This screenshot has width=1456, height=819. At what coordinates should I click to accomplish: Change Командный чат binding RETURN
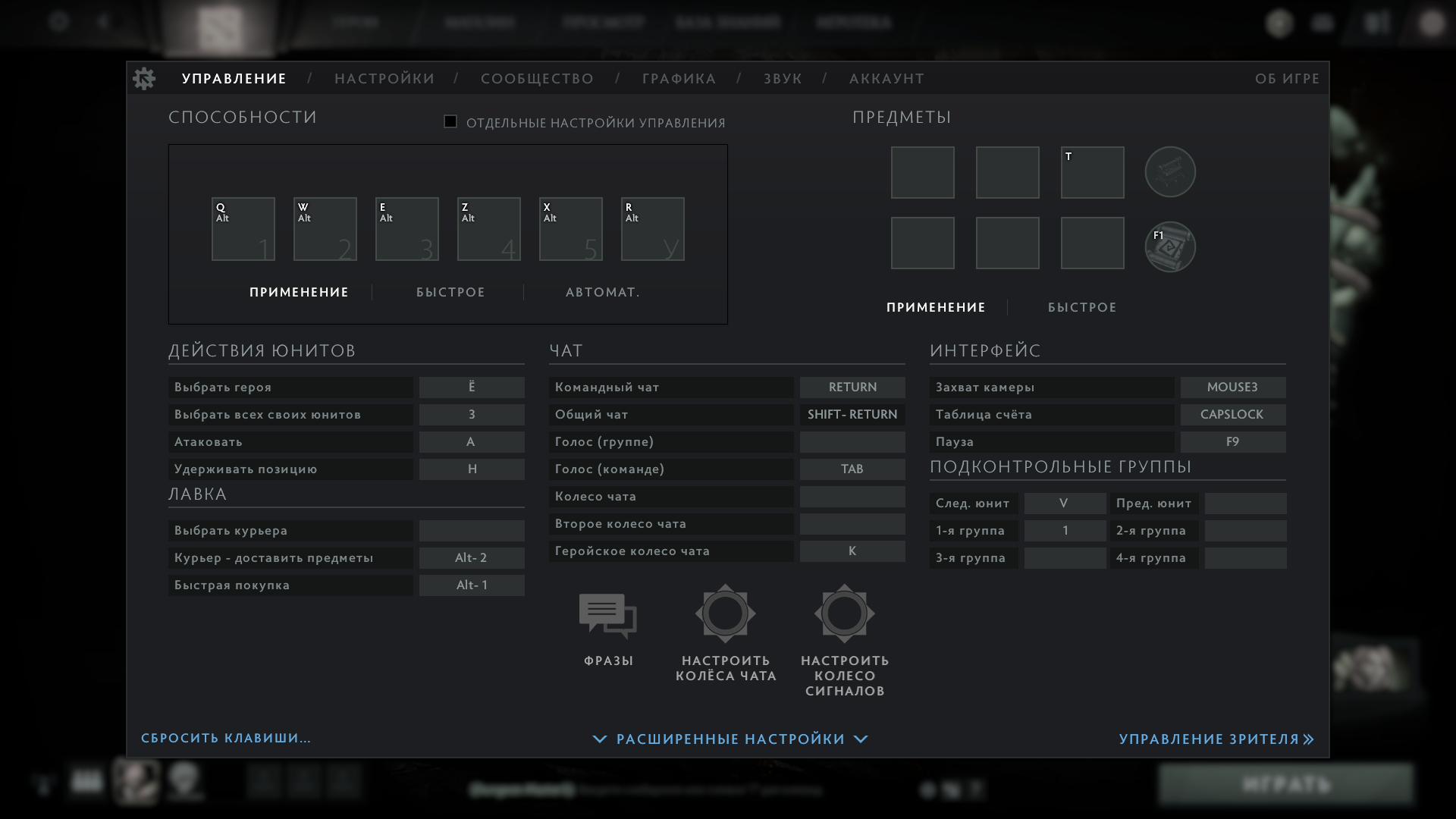(x=852, y=388)
